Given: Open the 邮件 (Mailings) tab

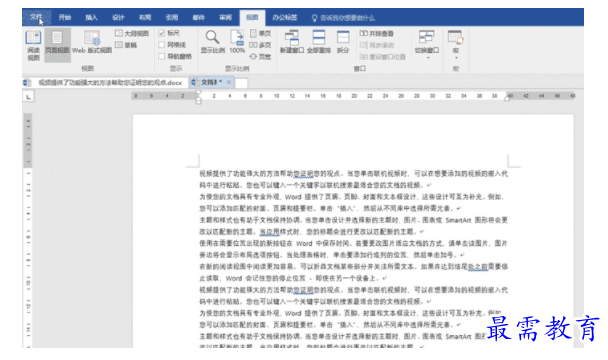Looking at the screenshot, I should [x=199, y=17].
